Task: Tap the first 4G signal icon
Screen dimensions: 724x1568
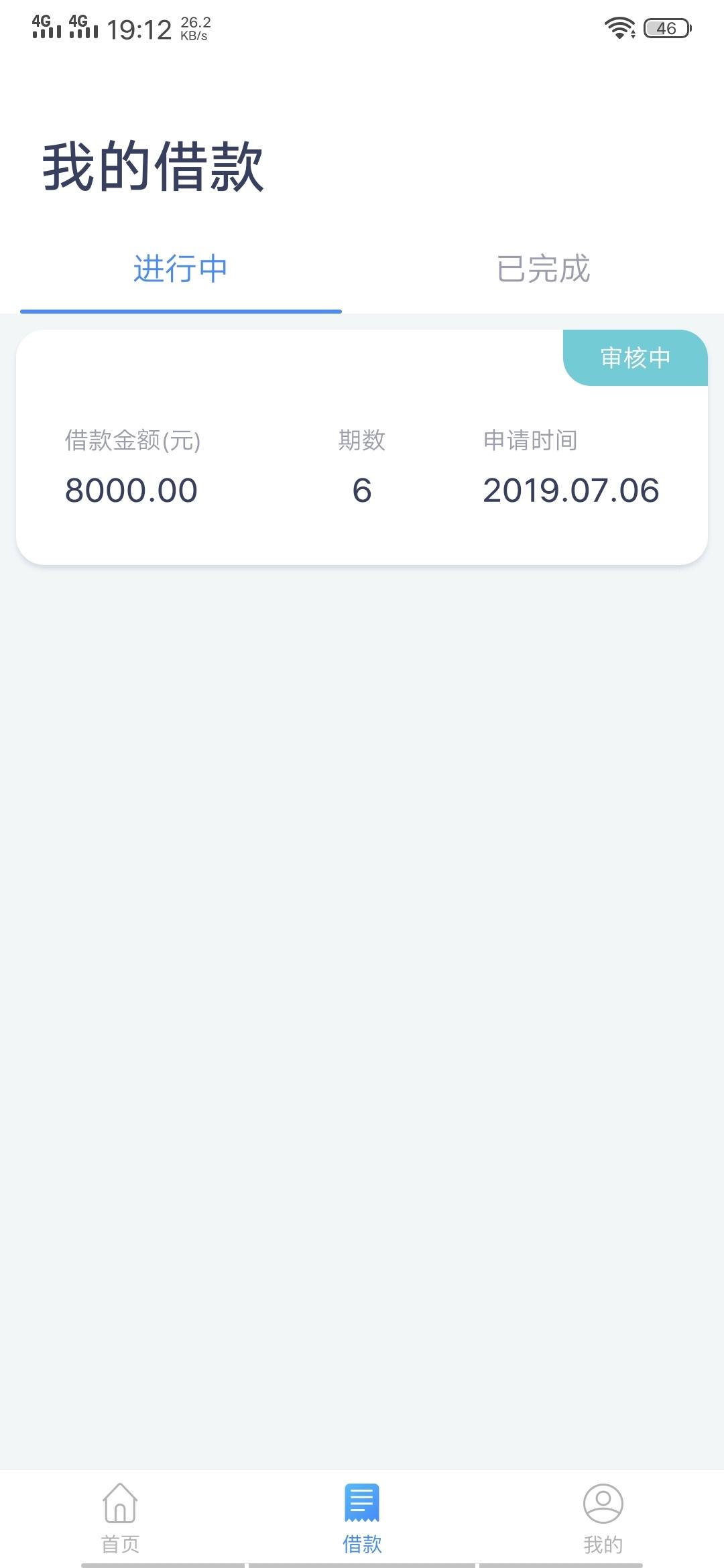Action: click(x=46, y=27)
